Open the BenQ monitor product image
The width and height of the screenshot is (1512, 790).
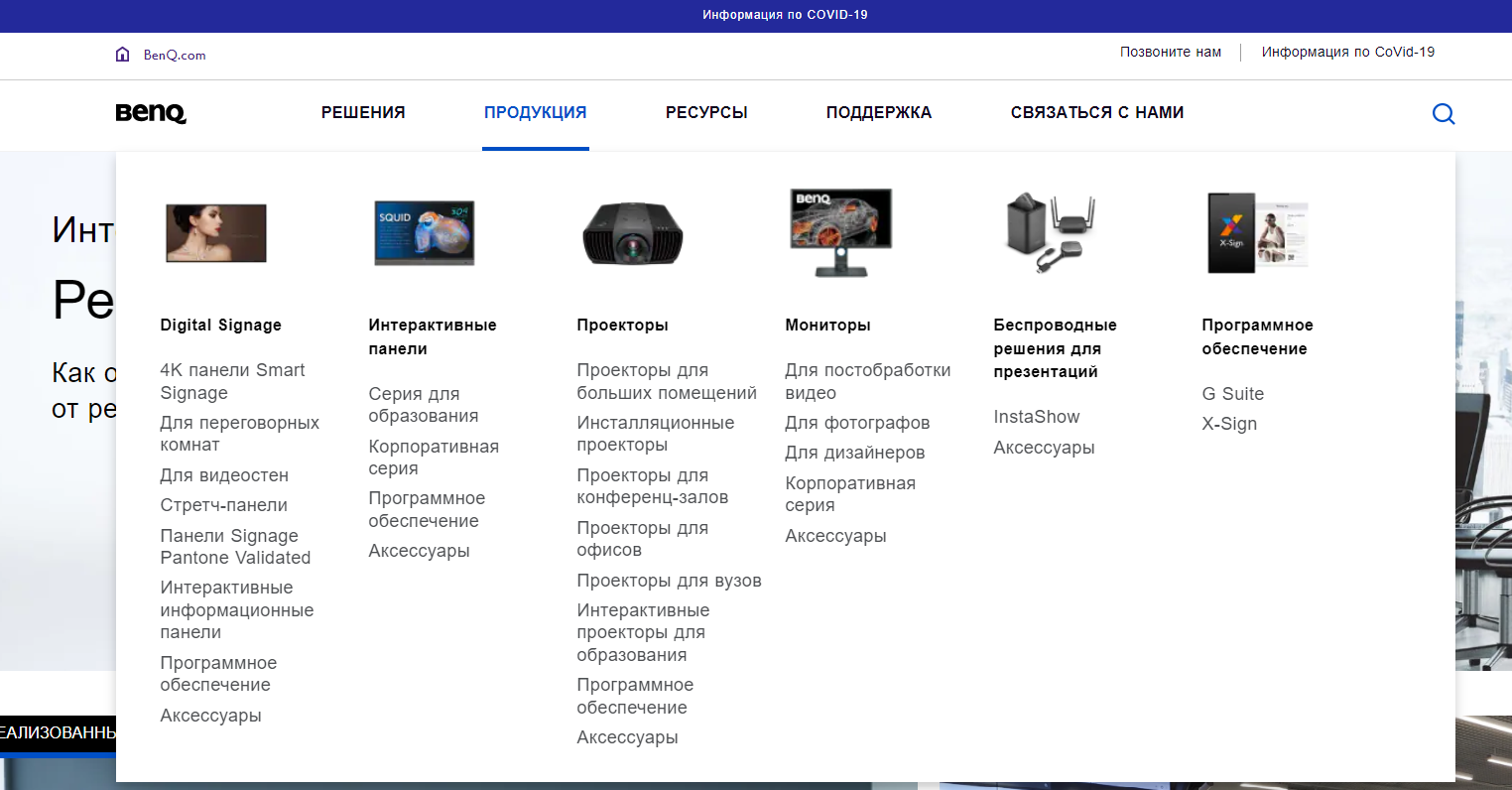click(x=841, y=233)
